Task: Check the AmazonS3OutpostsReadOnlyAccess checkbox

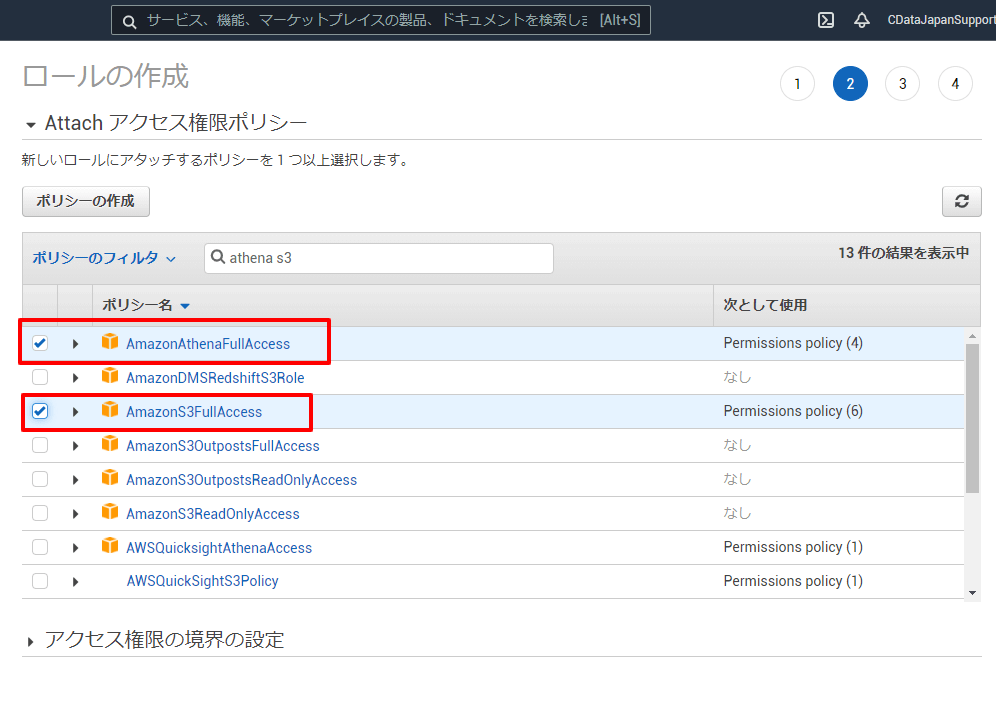Action: tap(40, 479)
